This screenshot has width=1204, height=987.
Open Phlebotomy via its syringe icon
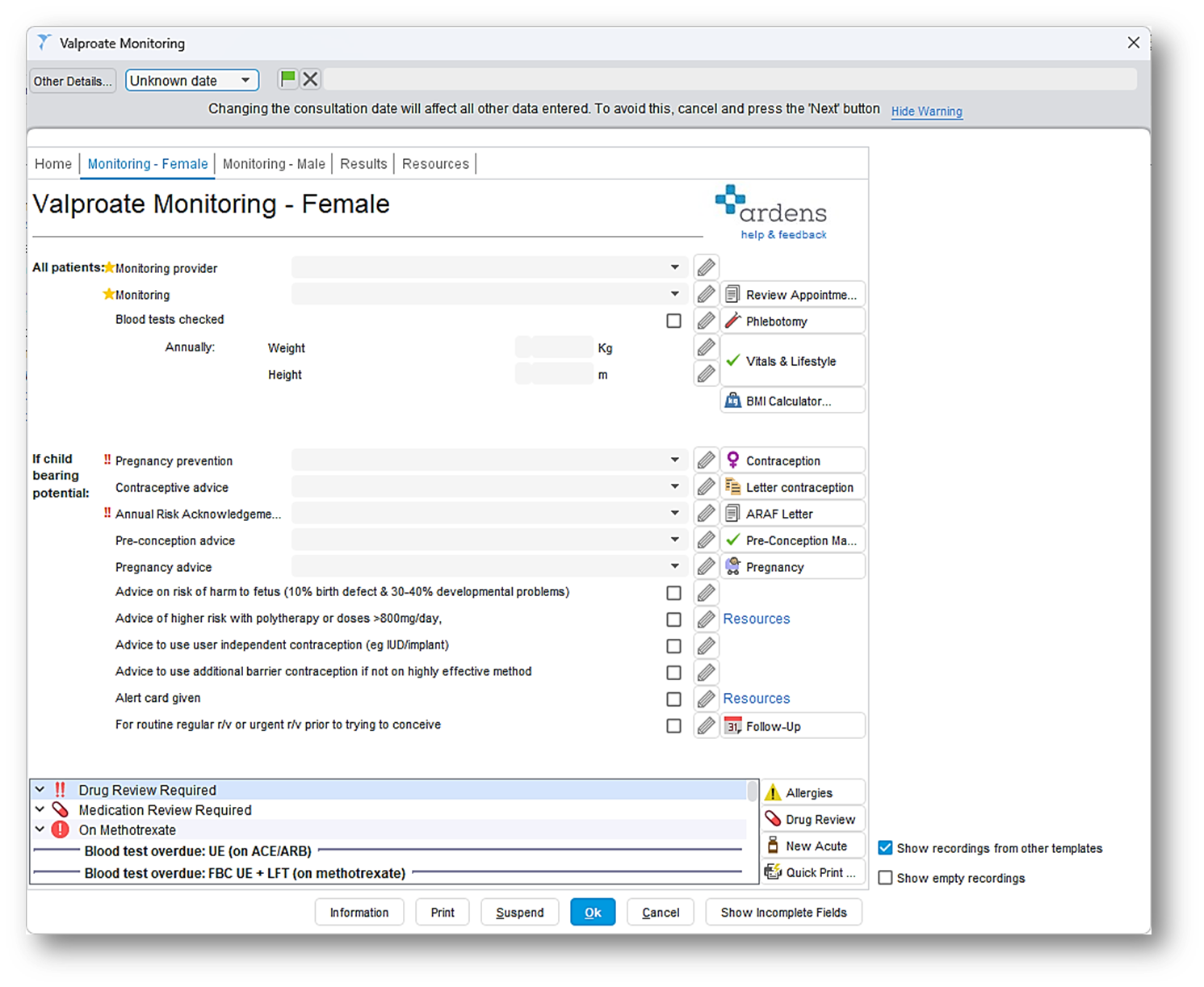[792, 321]
